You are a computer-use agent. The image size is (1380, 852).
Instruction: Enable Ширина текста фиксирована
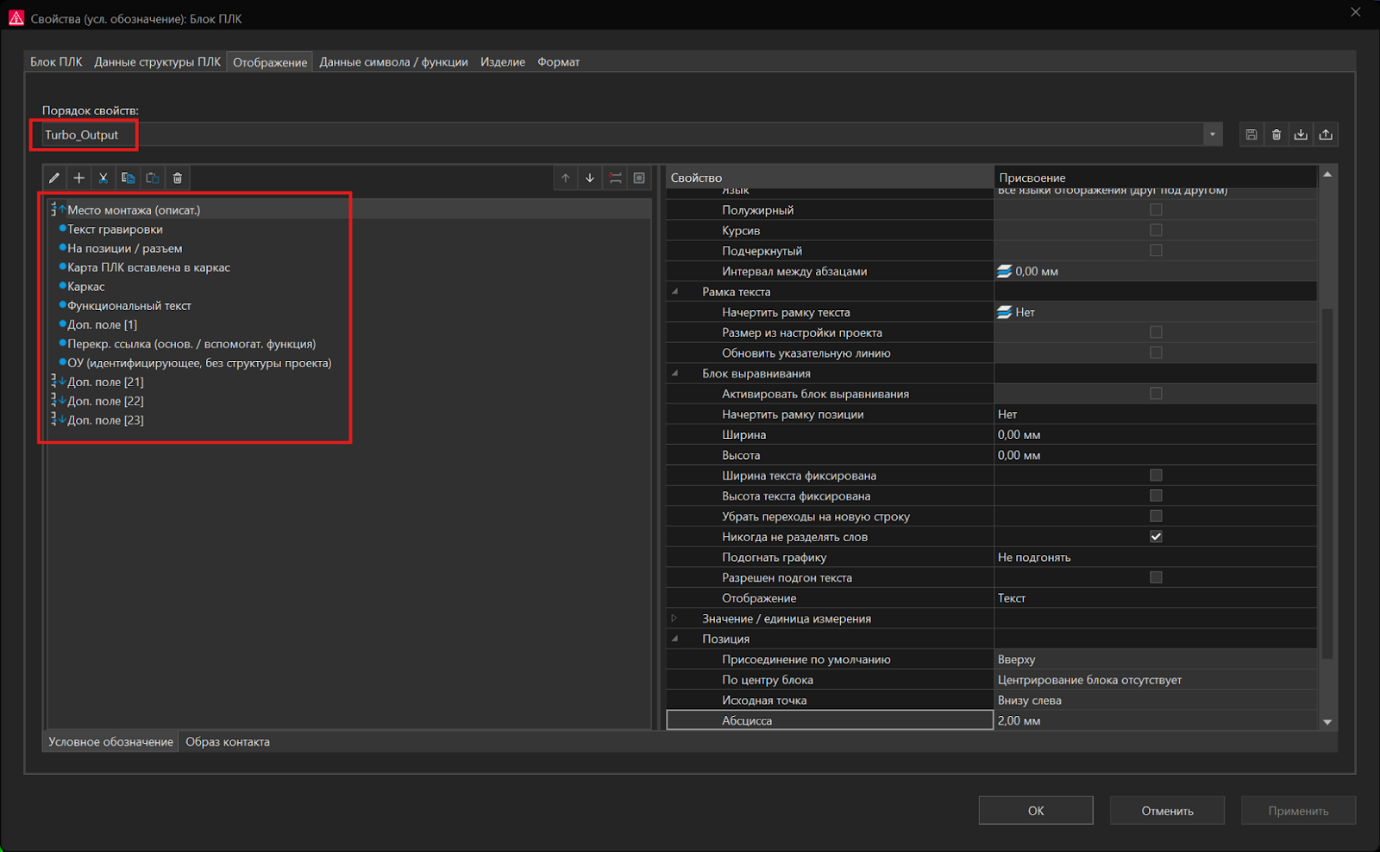pyautogui.click(x=1156, y=475)
